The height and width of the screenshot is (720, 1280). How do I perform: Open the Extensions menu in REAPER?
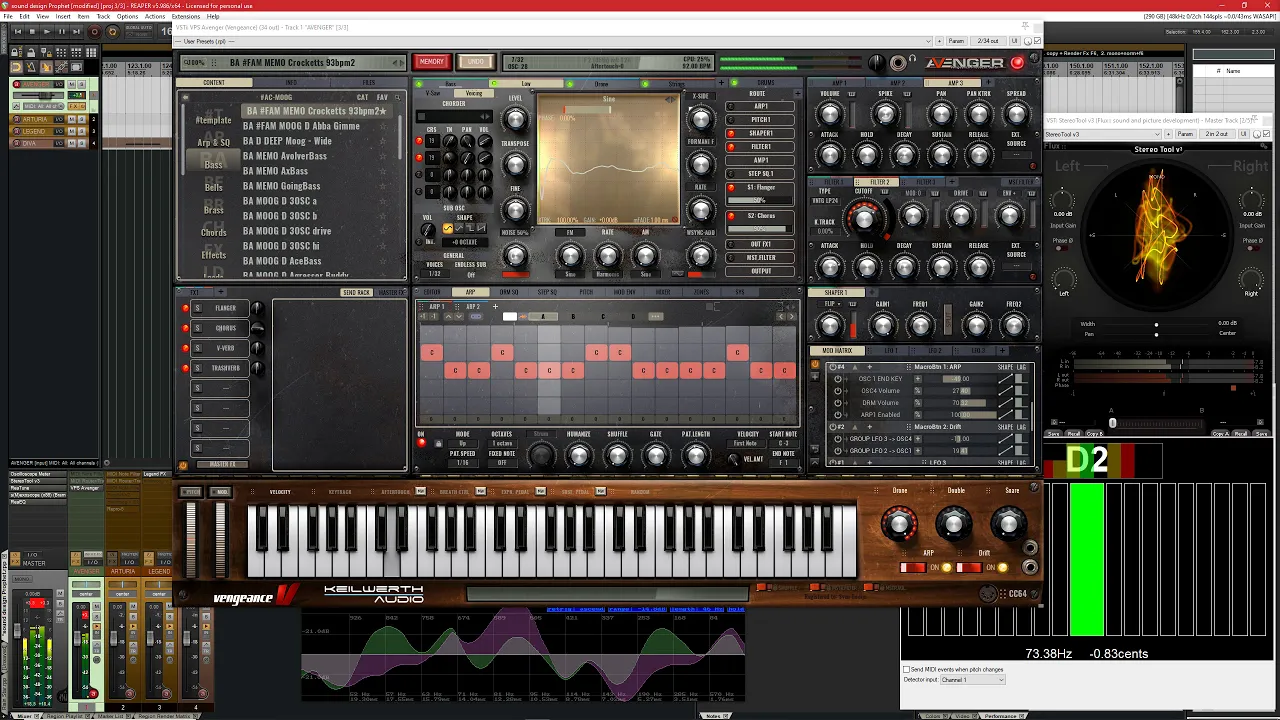(186, 17)
